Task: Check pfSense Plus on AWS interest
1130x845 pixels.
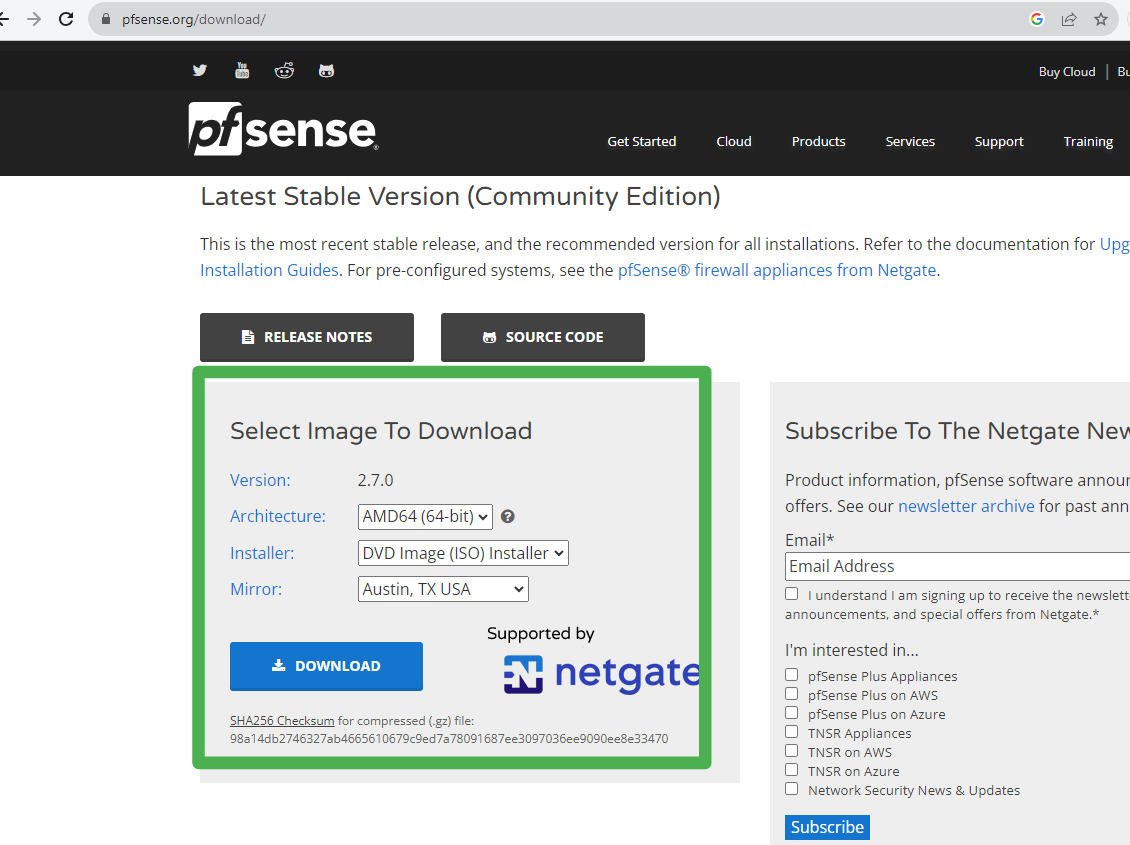Action: coord(791,694)
